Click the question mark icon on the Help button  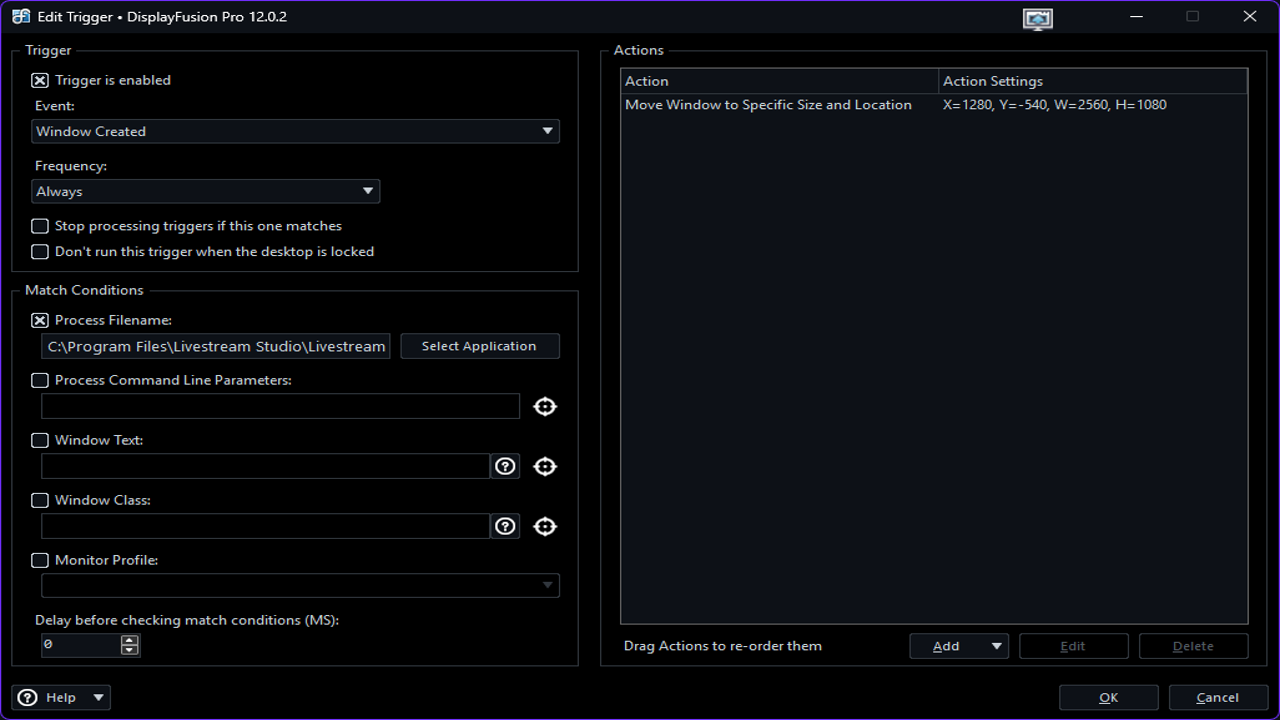[x=28, y=697]
